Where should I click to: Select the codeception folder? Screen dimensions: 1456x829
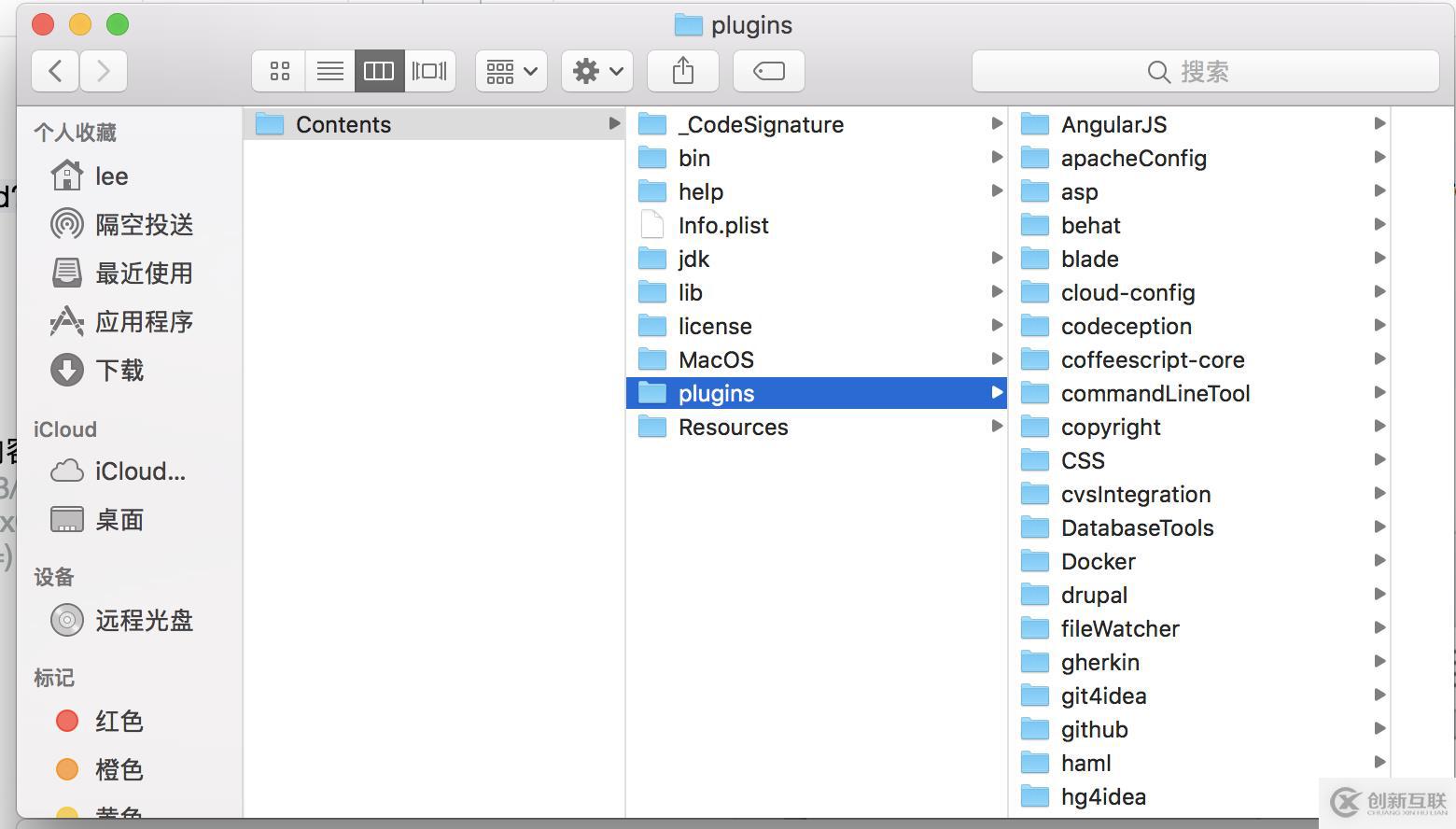[1200, 326]
